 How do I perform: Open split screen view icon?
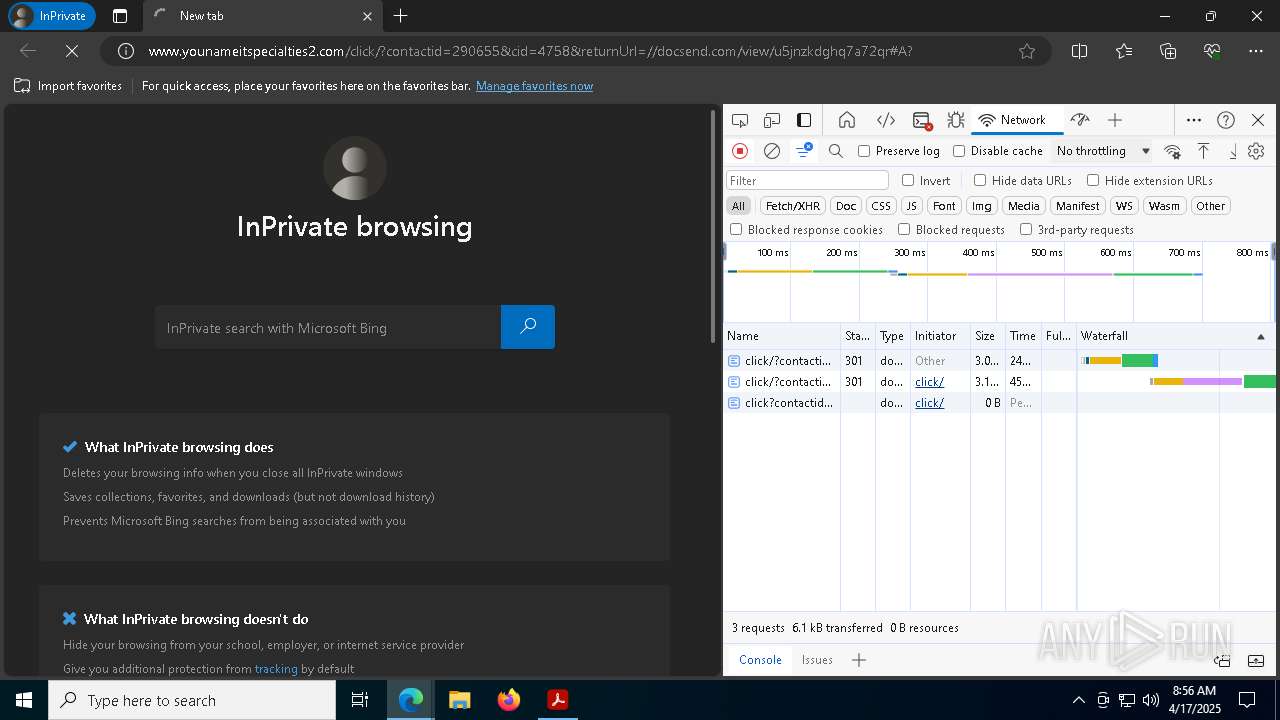(1080, 51)
